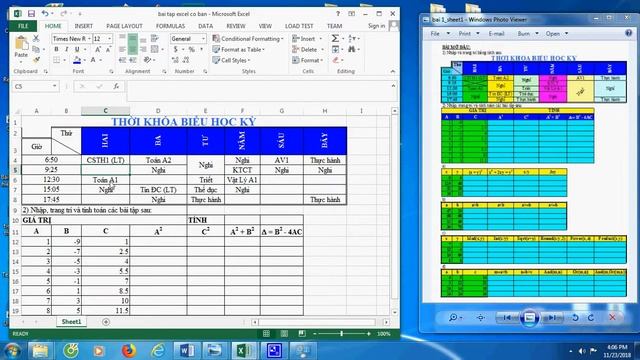Open Internet Explorer from taskbar

158,351
